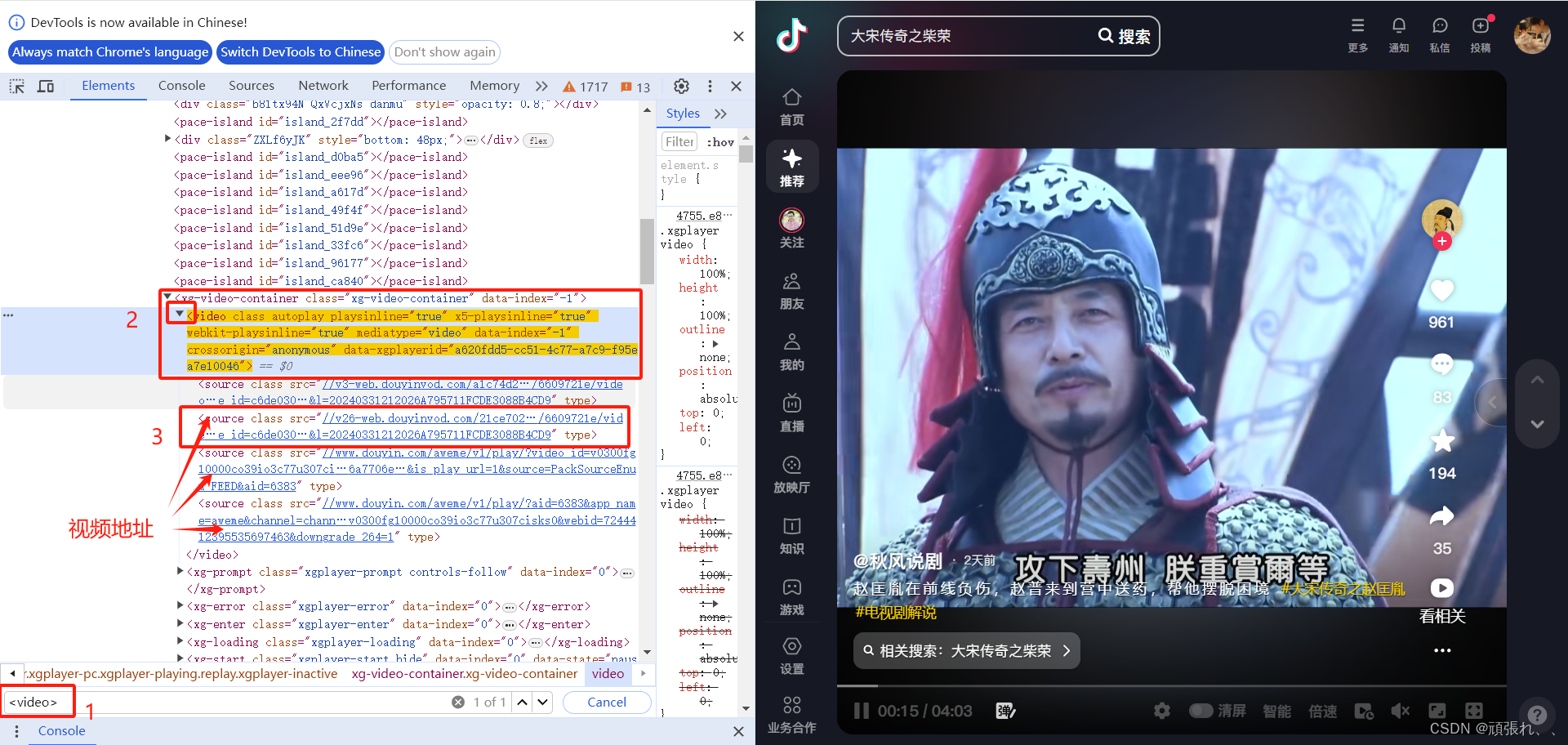Click the 搜索 search button
The width and height of the screenshot is (1568, 745).
click(x=1125, y=36)
